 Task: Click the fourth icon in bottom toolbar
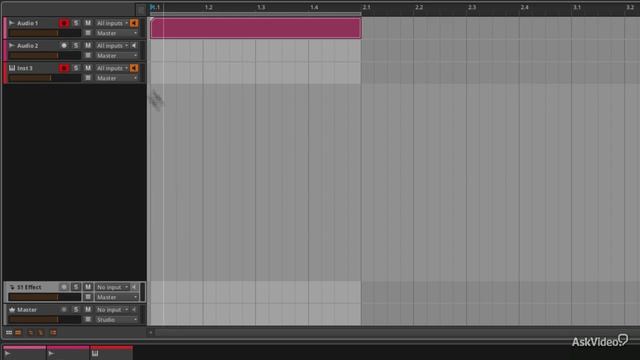click(40, 333)
